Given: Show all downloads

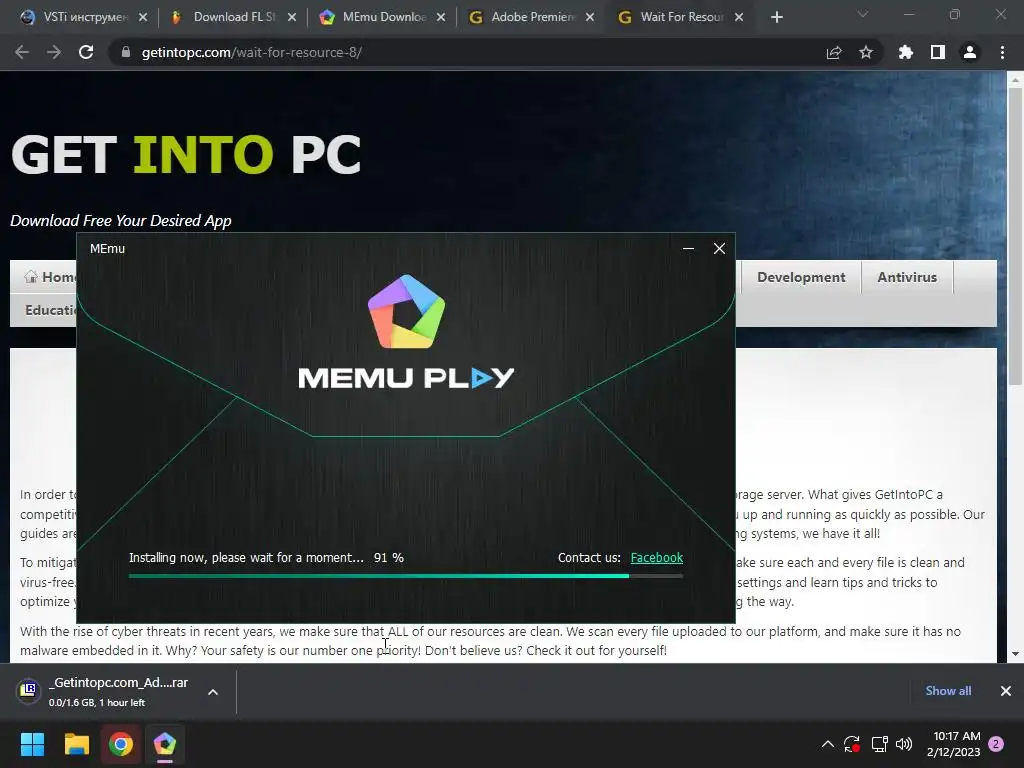Looking at the screenshot, I should point(948,691).
